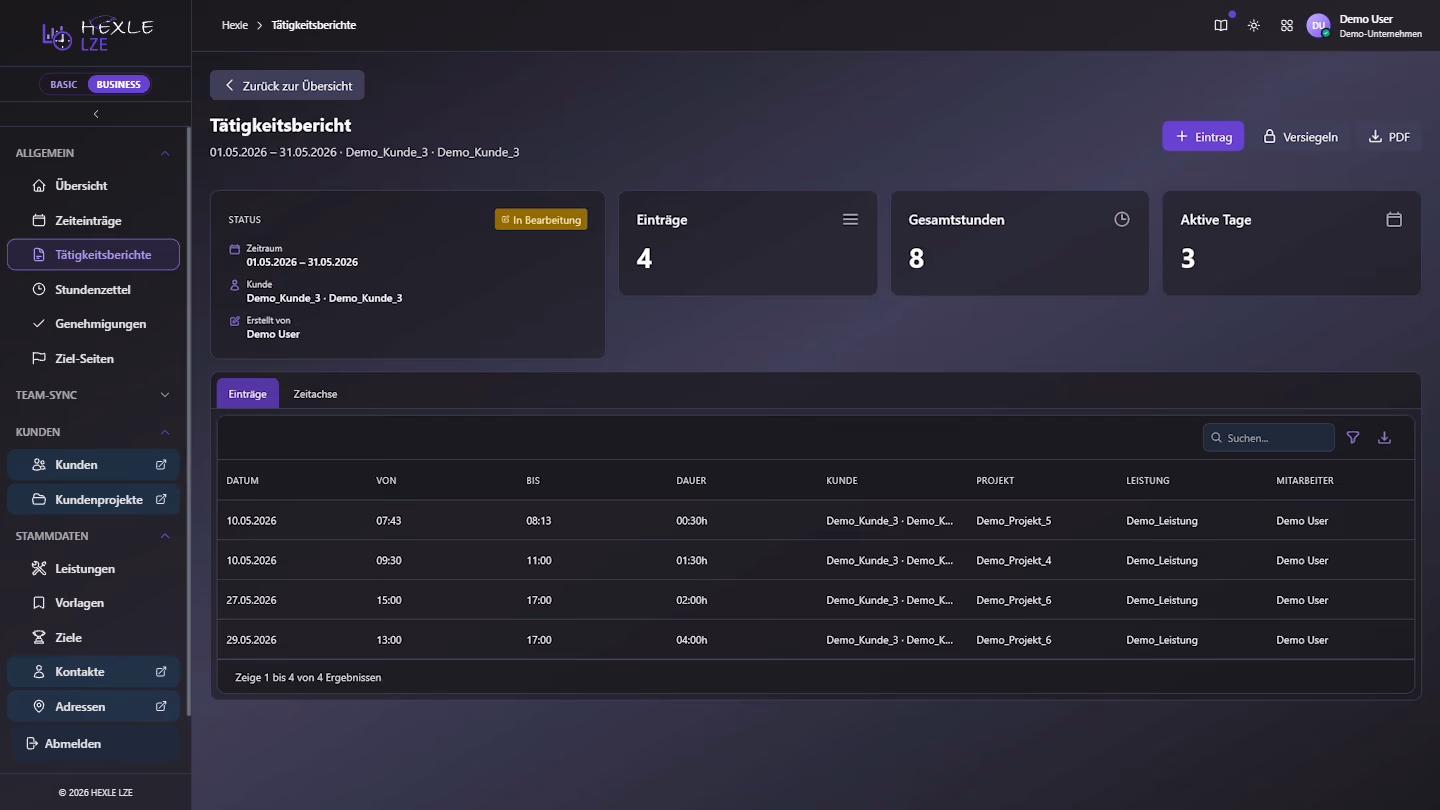Screen dimensions: 1440x810
Task: Click Demo_Projekt_5 cell
Action: (x=1014, y=521)
